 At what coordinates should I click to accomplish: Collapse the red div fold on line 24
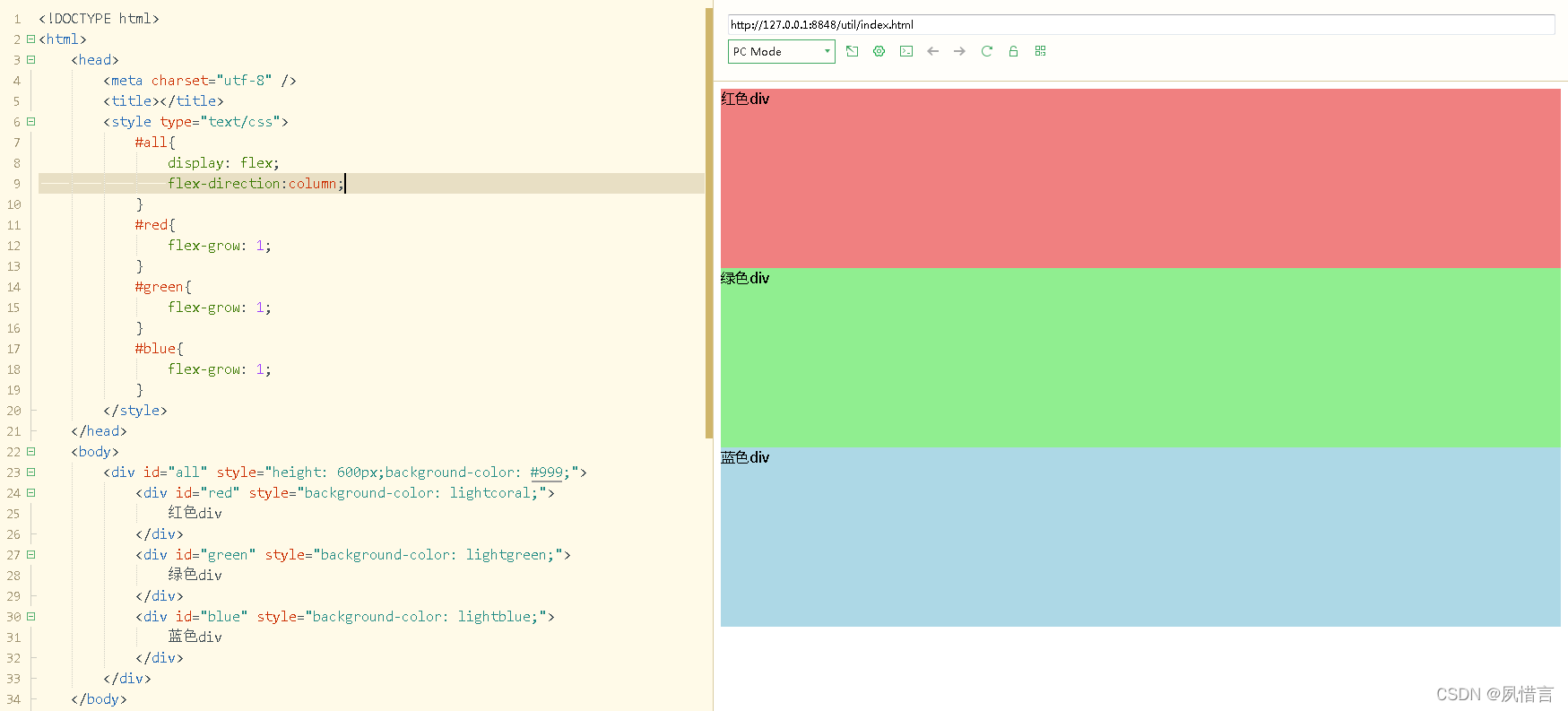(30, 492)
